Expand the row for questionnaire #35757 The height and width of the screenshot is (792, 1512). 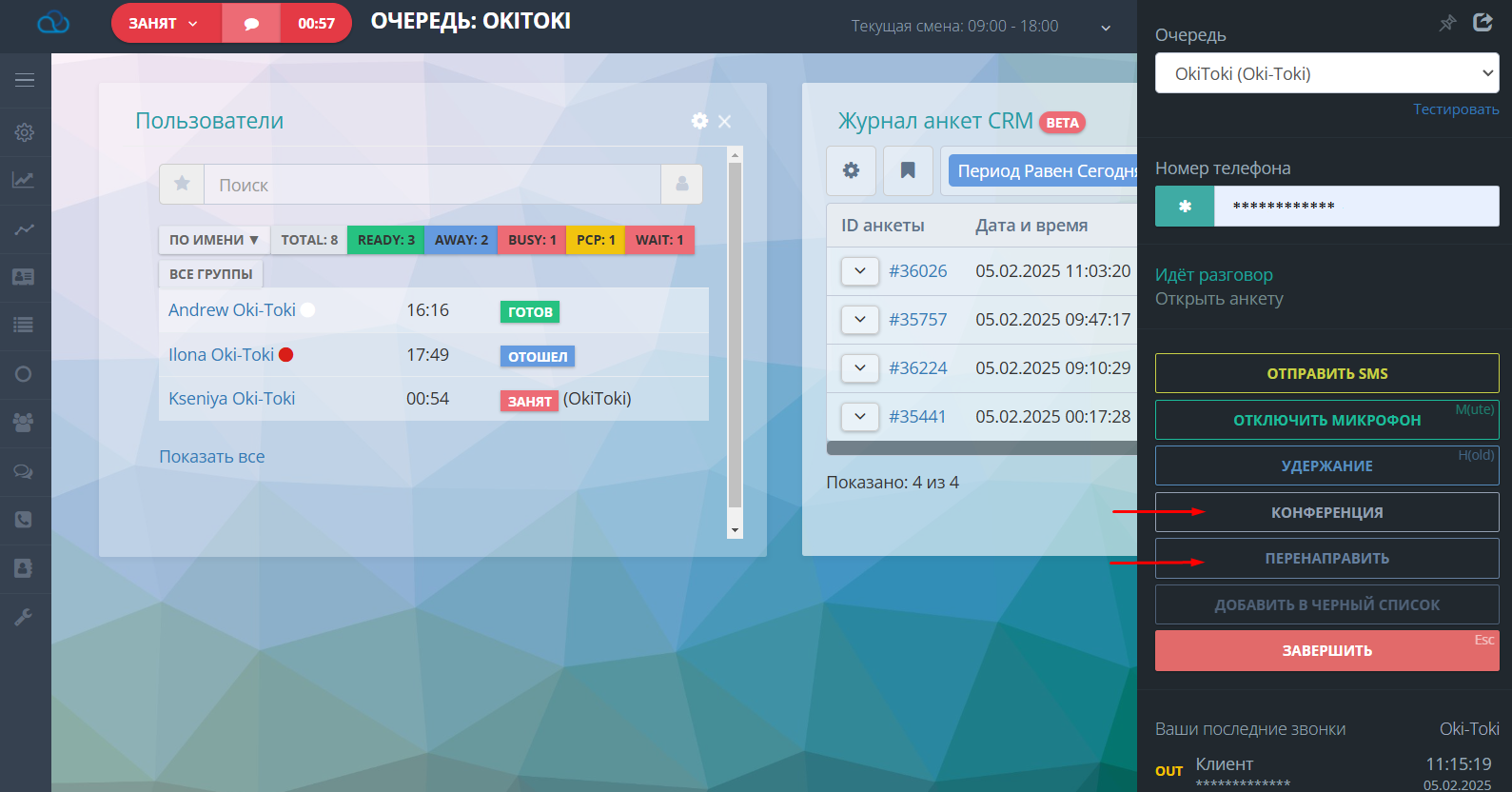(860, 320)
